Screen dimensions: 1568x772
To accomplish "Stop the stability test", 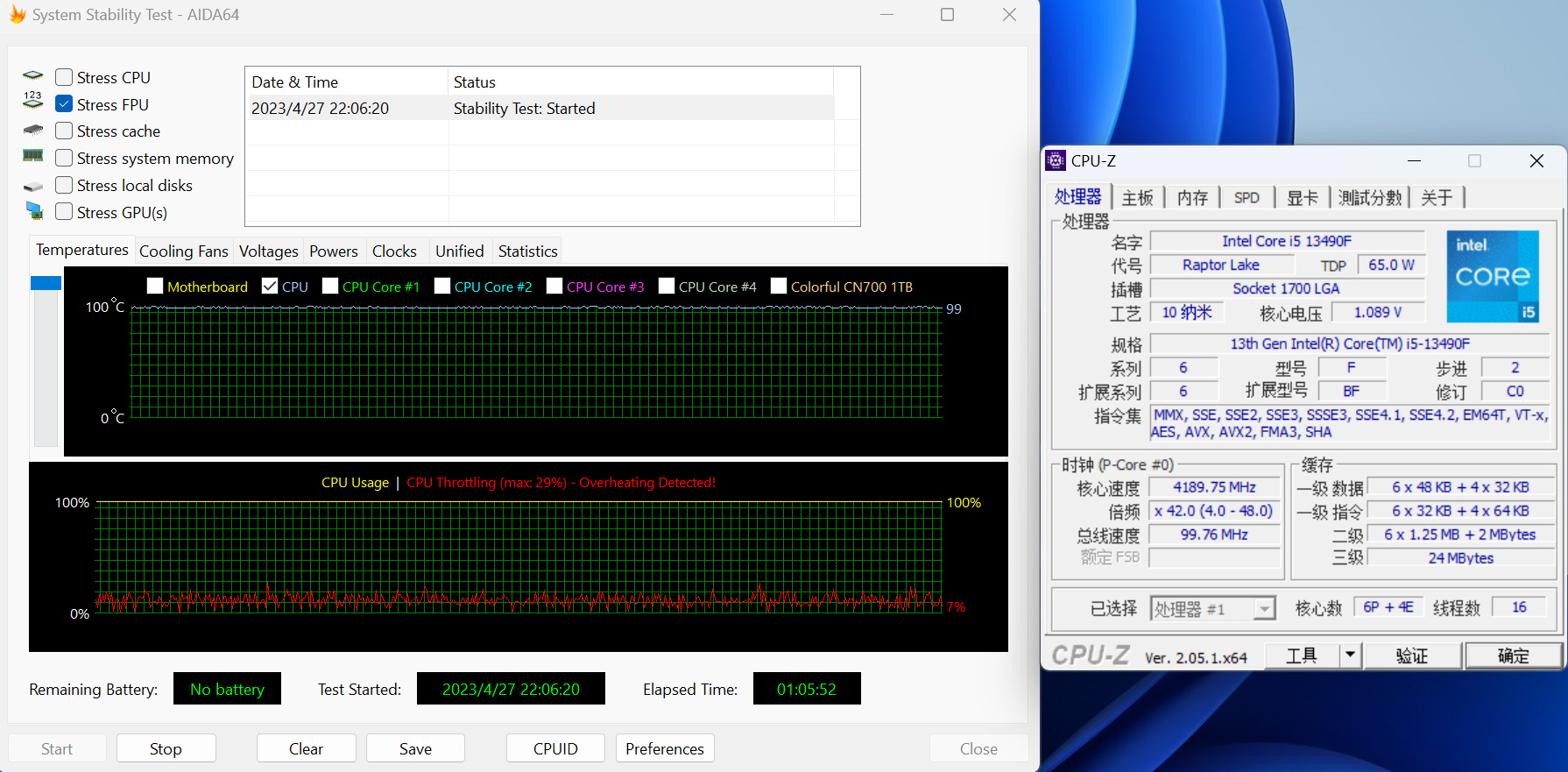I will [166, 748].
